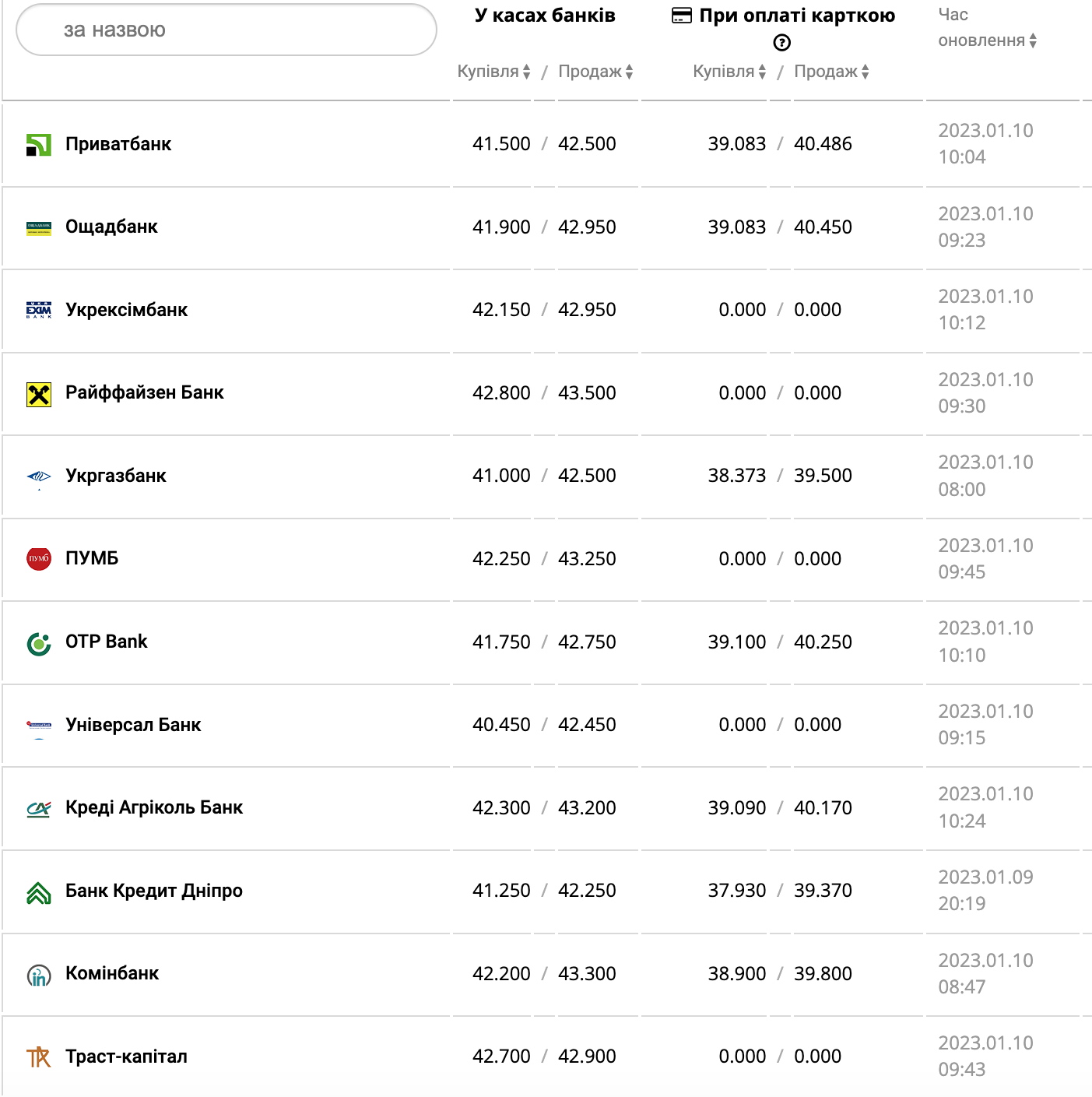
Task: Sort by Час оновлення column
Action: coord(987,40)
